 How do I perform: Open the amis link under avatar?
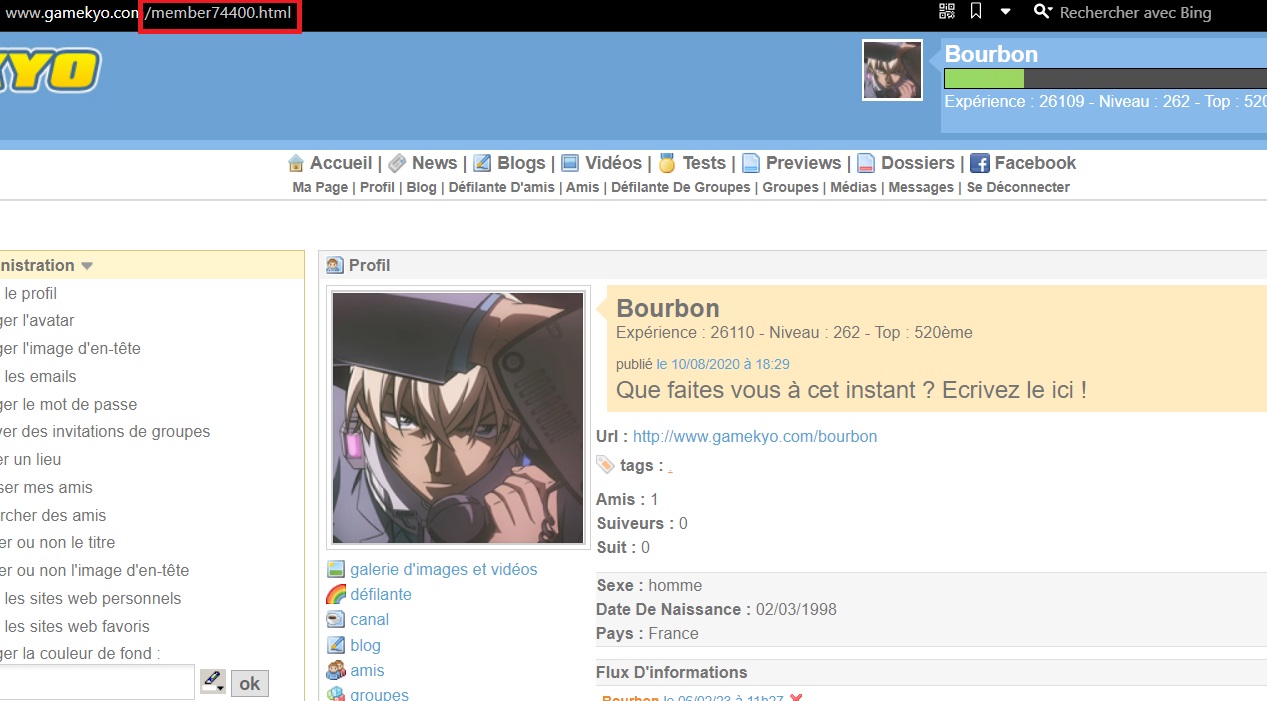(367, 670)
